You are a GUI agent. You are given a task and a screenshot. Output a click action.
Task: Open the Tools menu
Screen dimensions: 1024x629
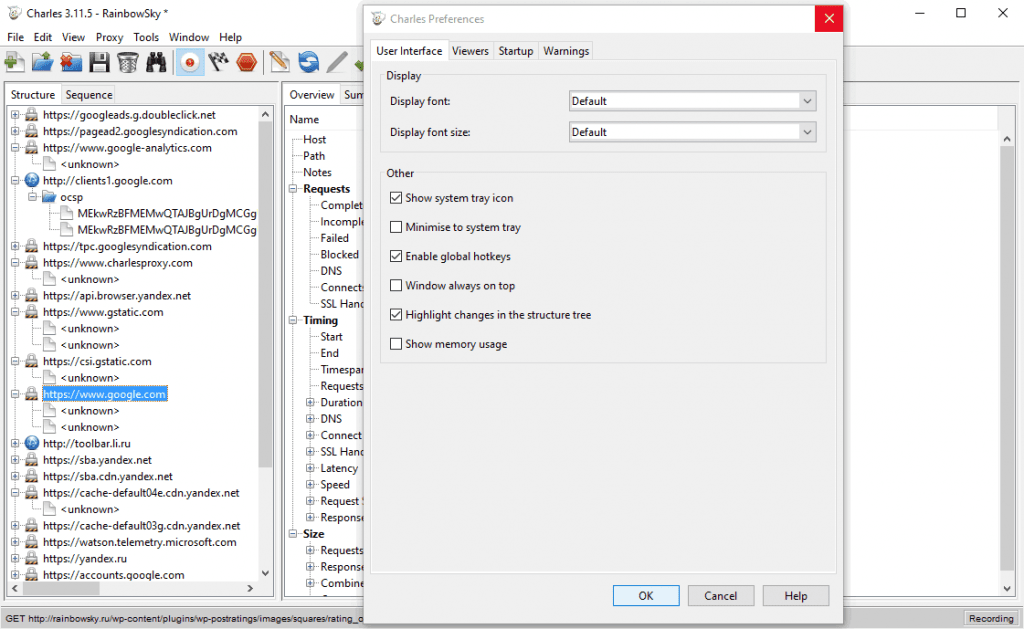[146, 37]
